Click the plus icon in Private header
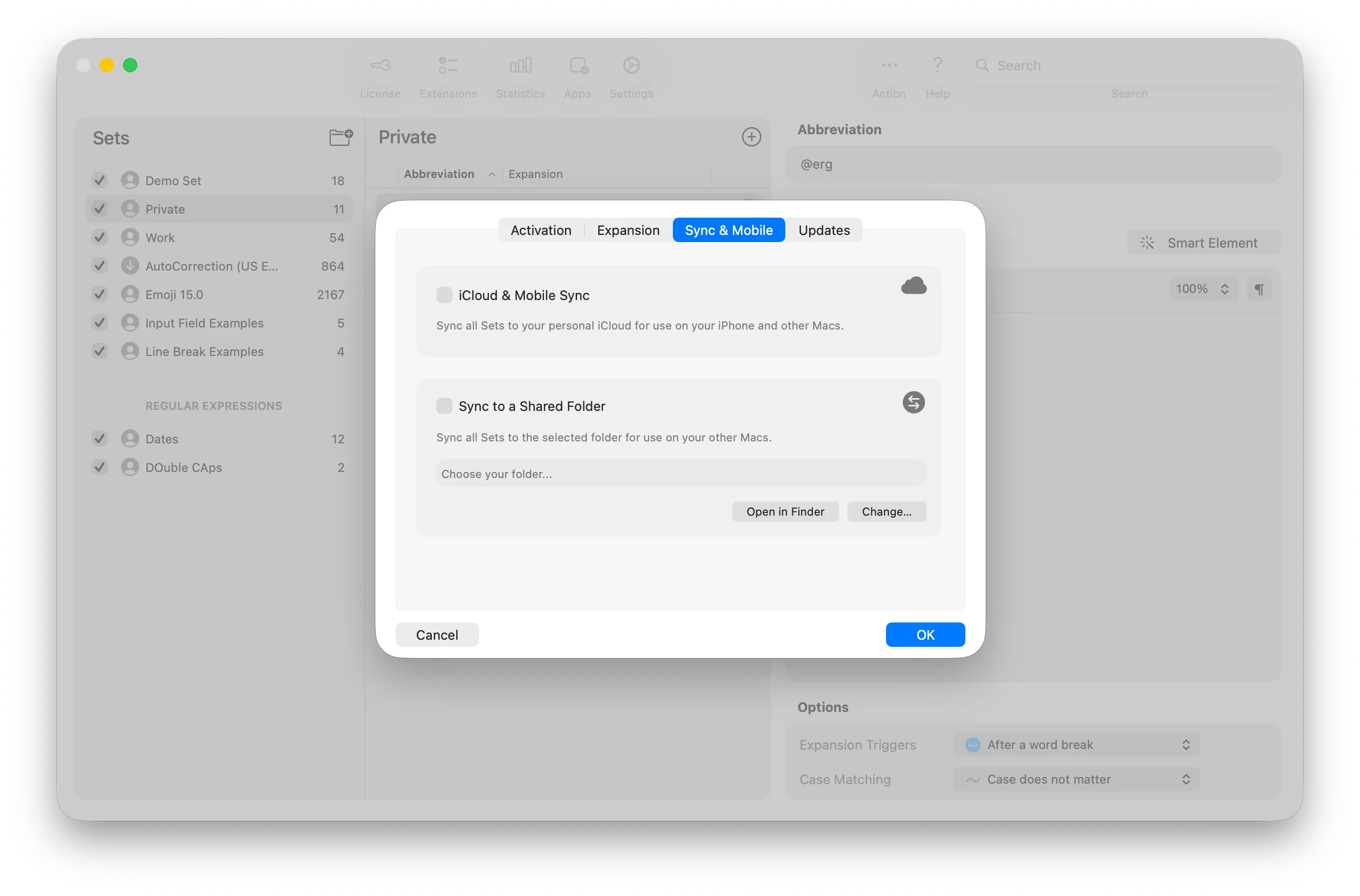 tap(751, 137)
